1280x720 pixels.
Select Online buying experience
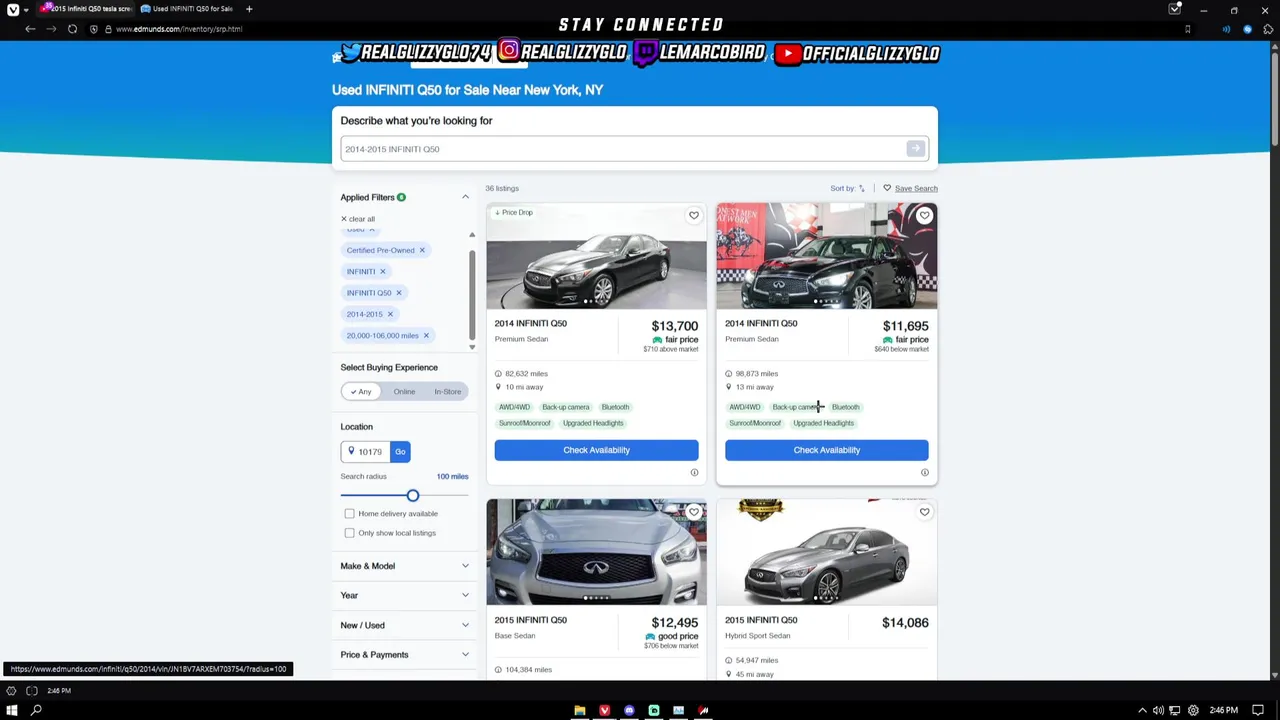[404, 392]
